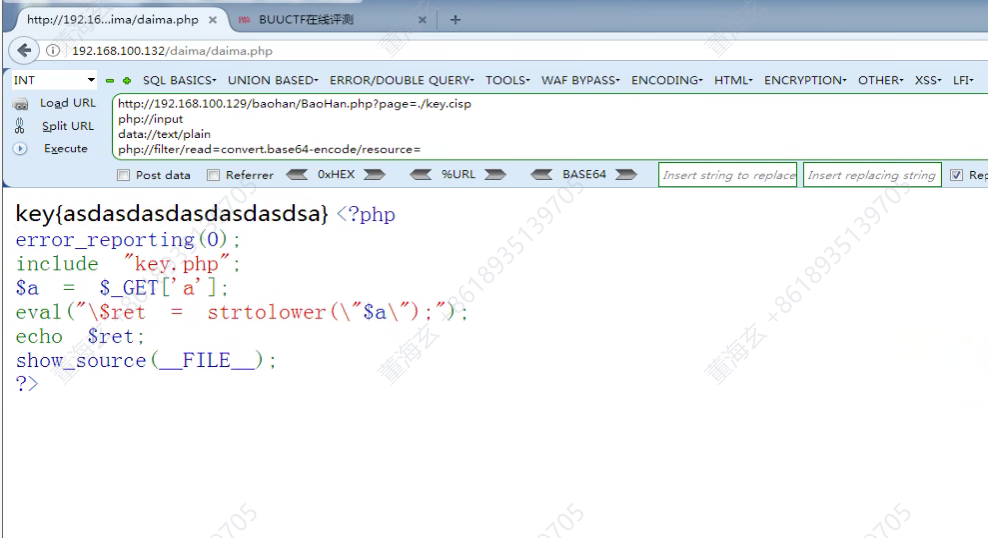Click the data://text/plain line in text area
The height and width of the screenshot is (538, 988).
pos(164,134)
